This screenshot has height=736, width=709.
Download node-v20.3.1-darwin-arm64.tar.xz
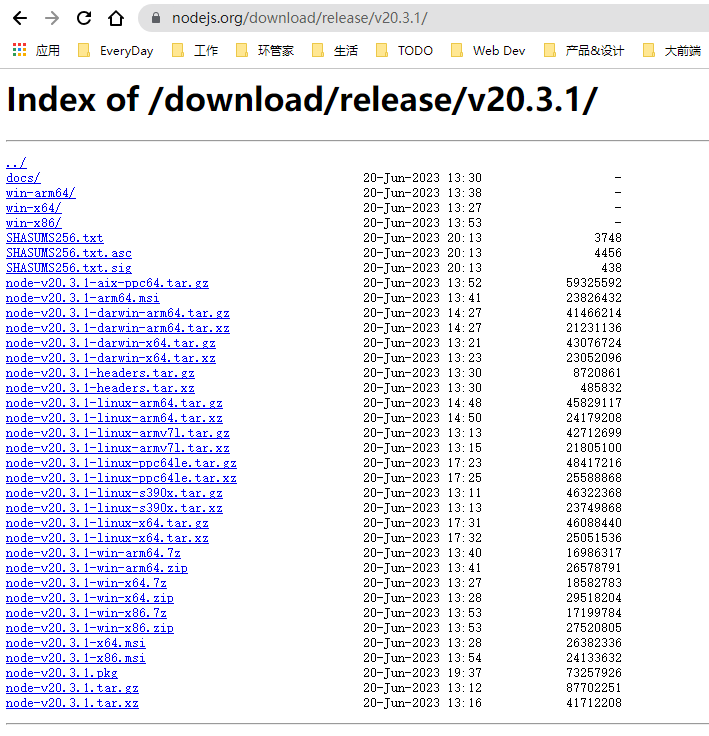(x=117, y=328)
